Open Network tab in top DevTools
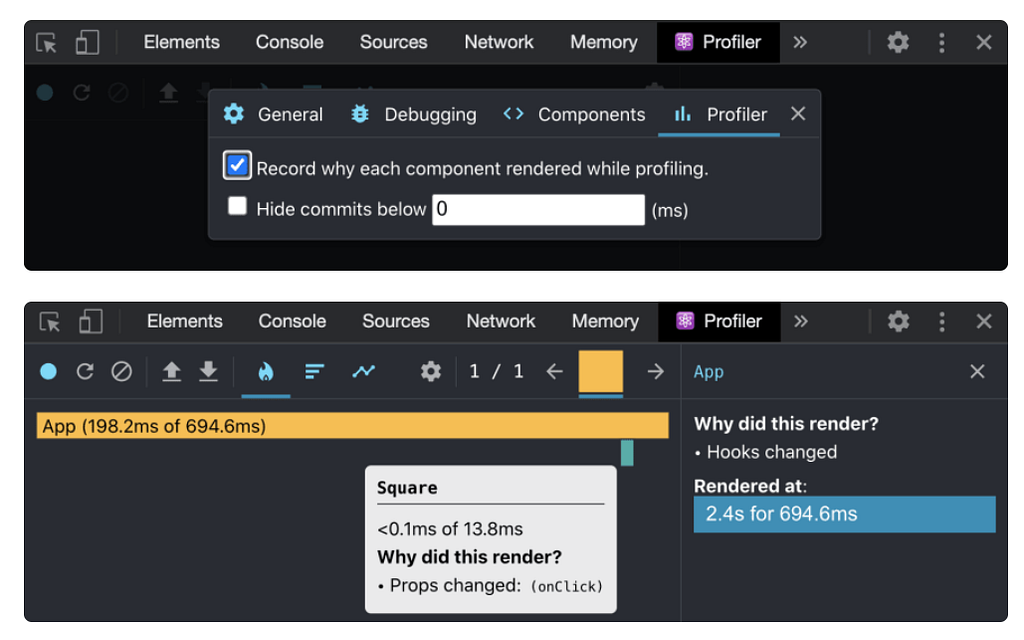Screen dimensions: 1024x640 pos(499,42)
